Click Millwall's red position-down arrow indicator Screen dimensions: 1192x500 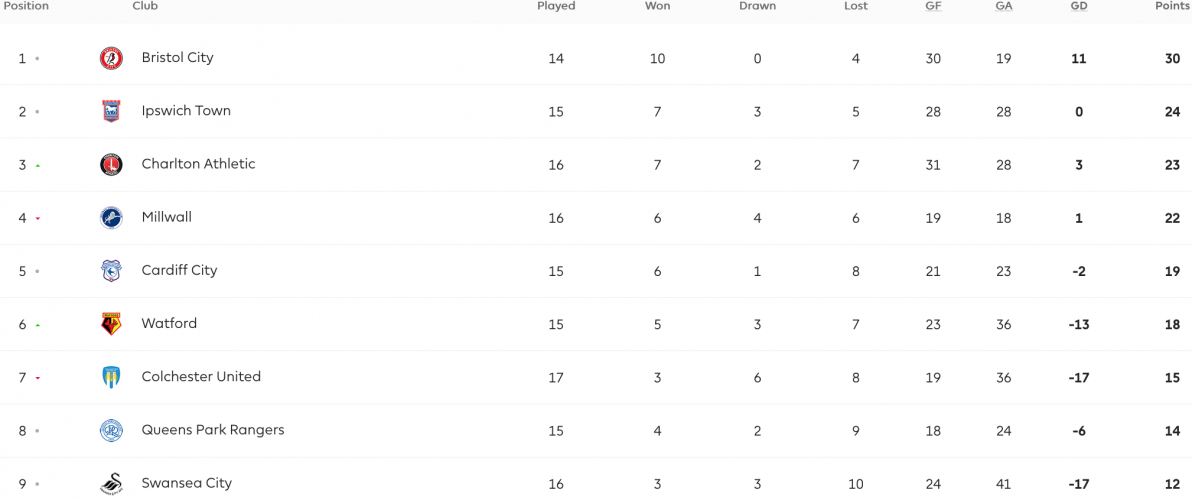click(37, 219)
